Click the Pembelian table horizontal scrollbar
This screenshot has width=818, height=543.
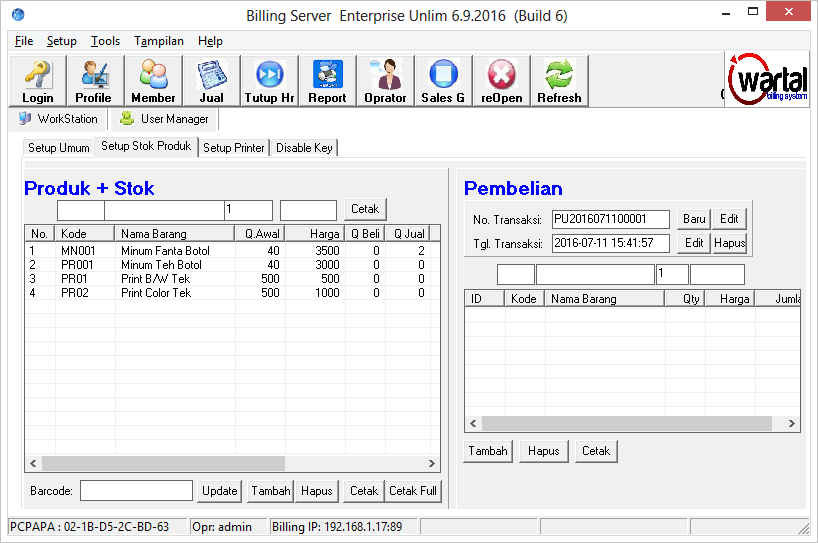[x=627, y=424]
